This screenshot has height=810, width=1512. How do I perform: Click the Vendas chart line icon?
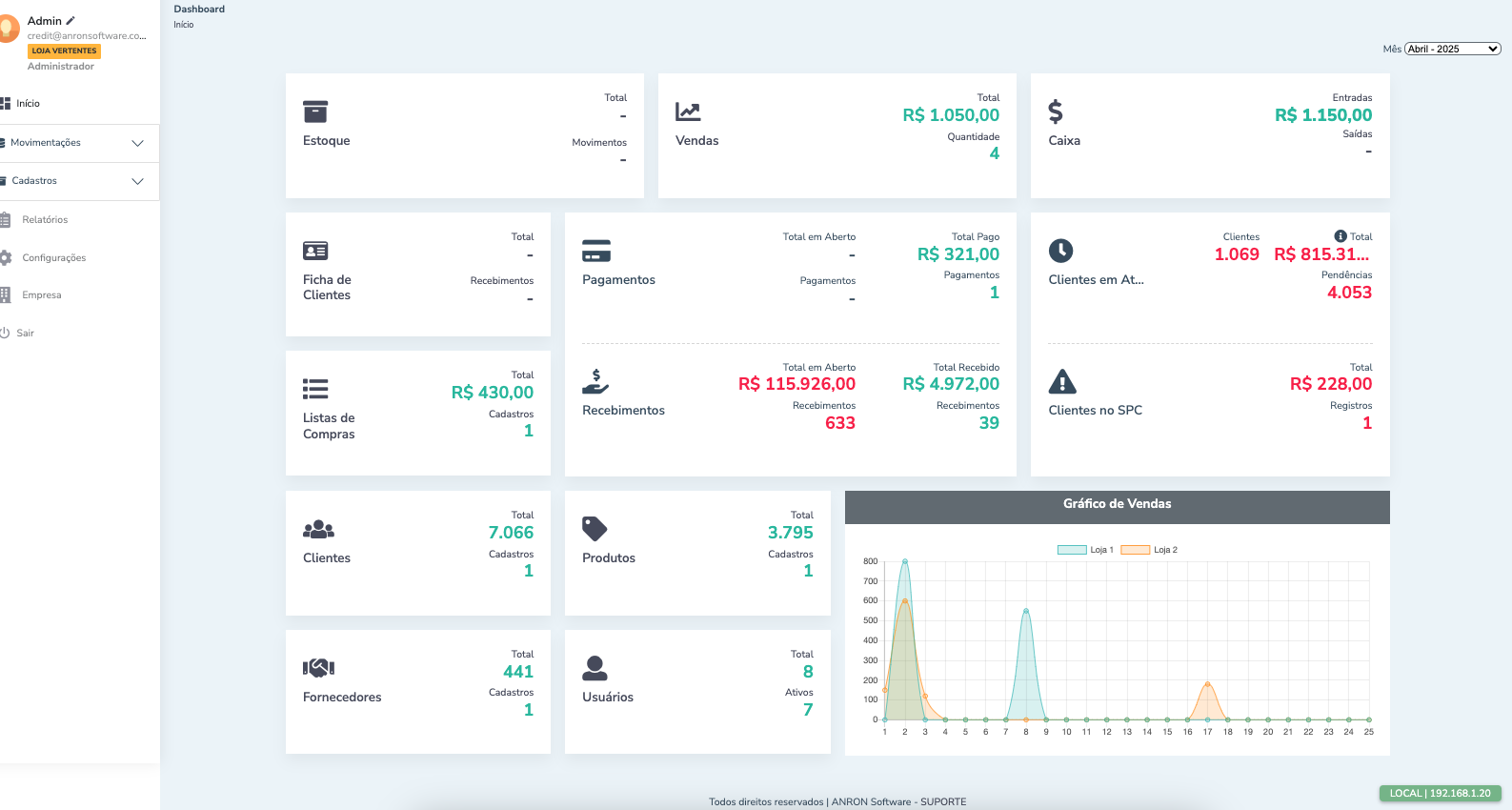point(688,111)
